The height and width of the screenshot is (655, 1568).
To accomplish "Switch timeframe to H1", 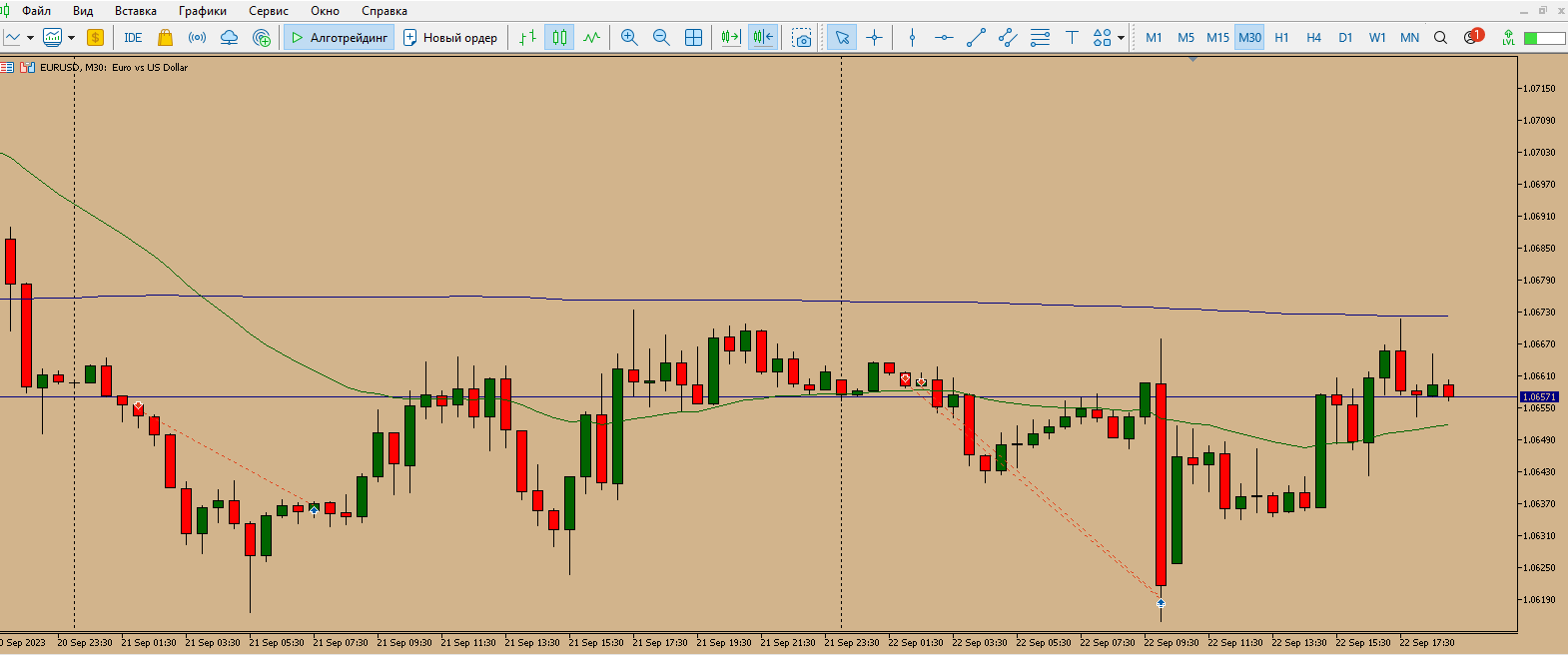I will click(x=1281, y=38).
